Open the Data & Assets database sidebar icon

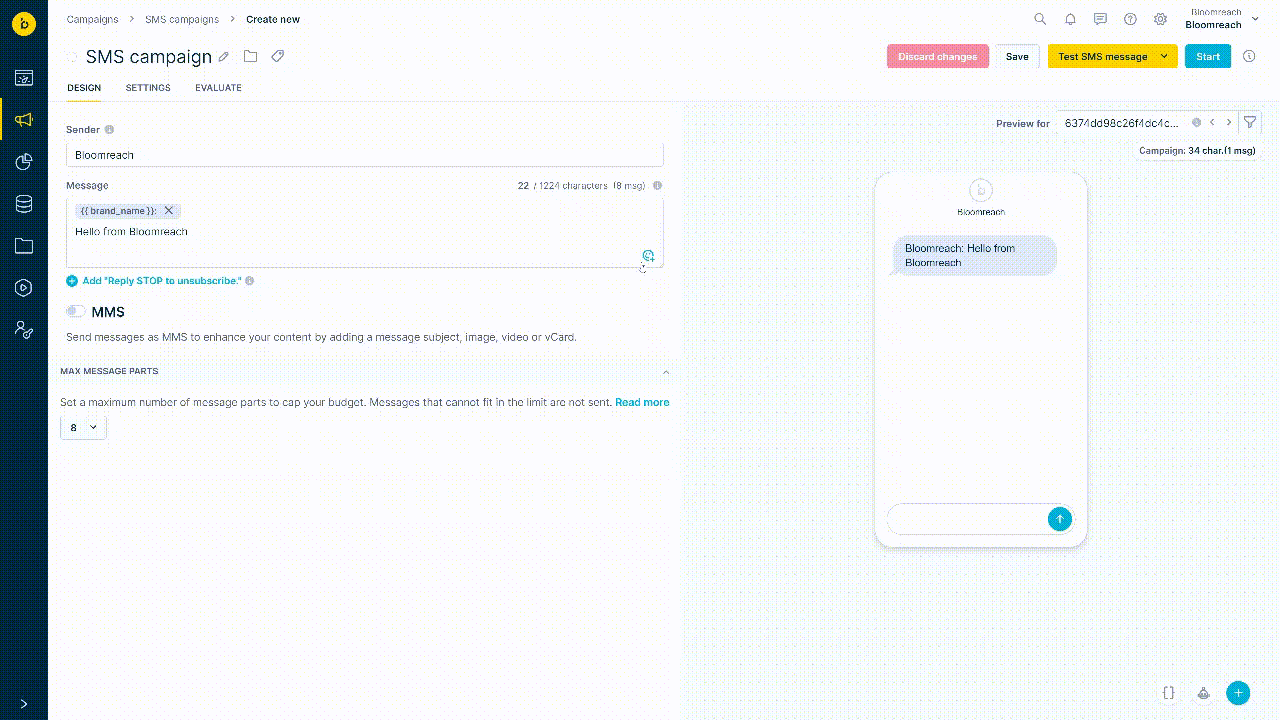coord(24,204)
